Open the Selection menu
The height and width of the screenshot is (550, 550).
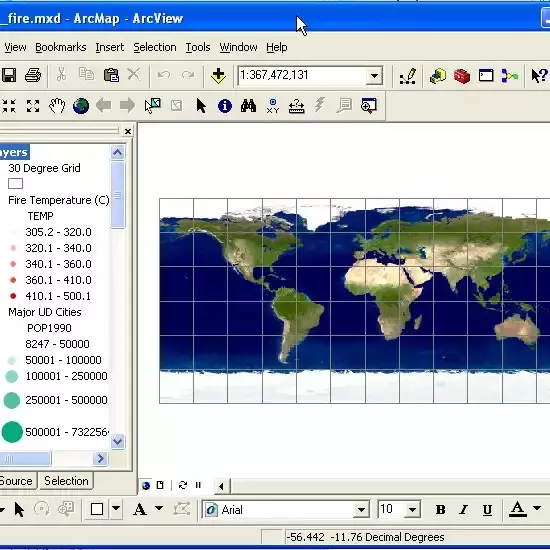pyautogui.click(x=155, y=47)
